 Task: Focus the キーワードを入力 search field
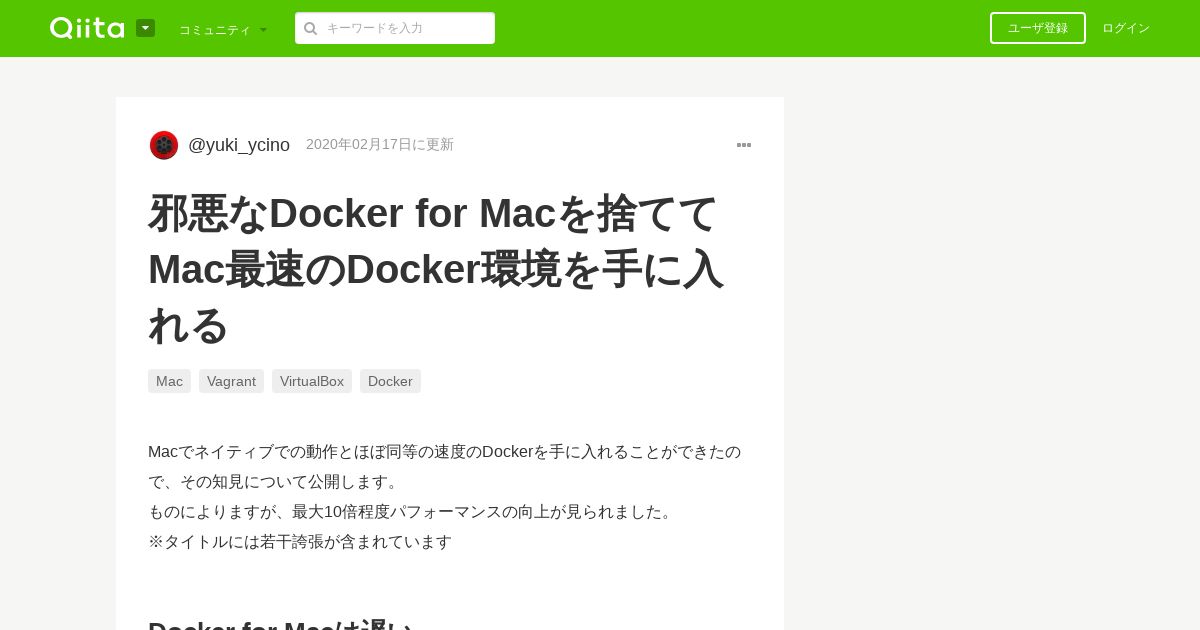pyautogui.click(x=395, y=28)
